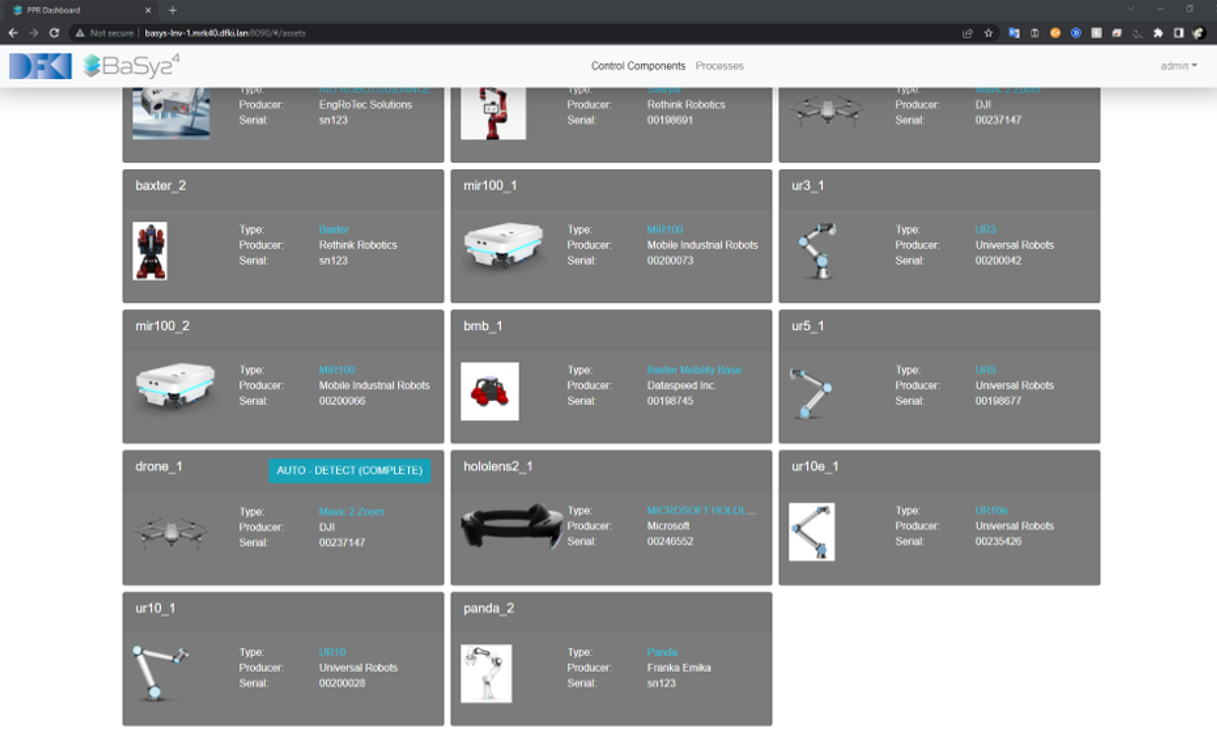
Task: Select the ur3_1 card title
Action: [808, 186]
